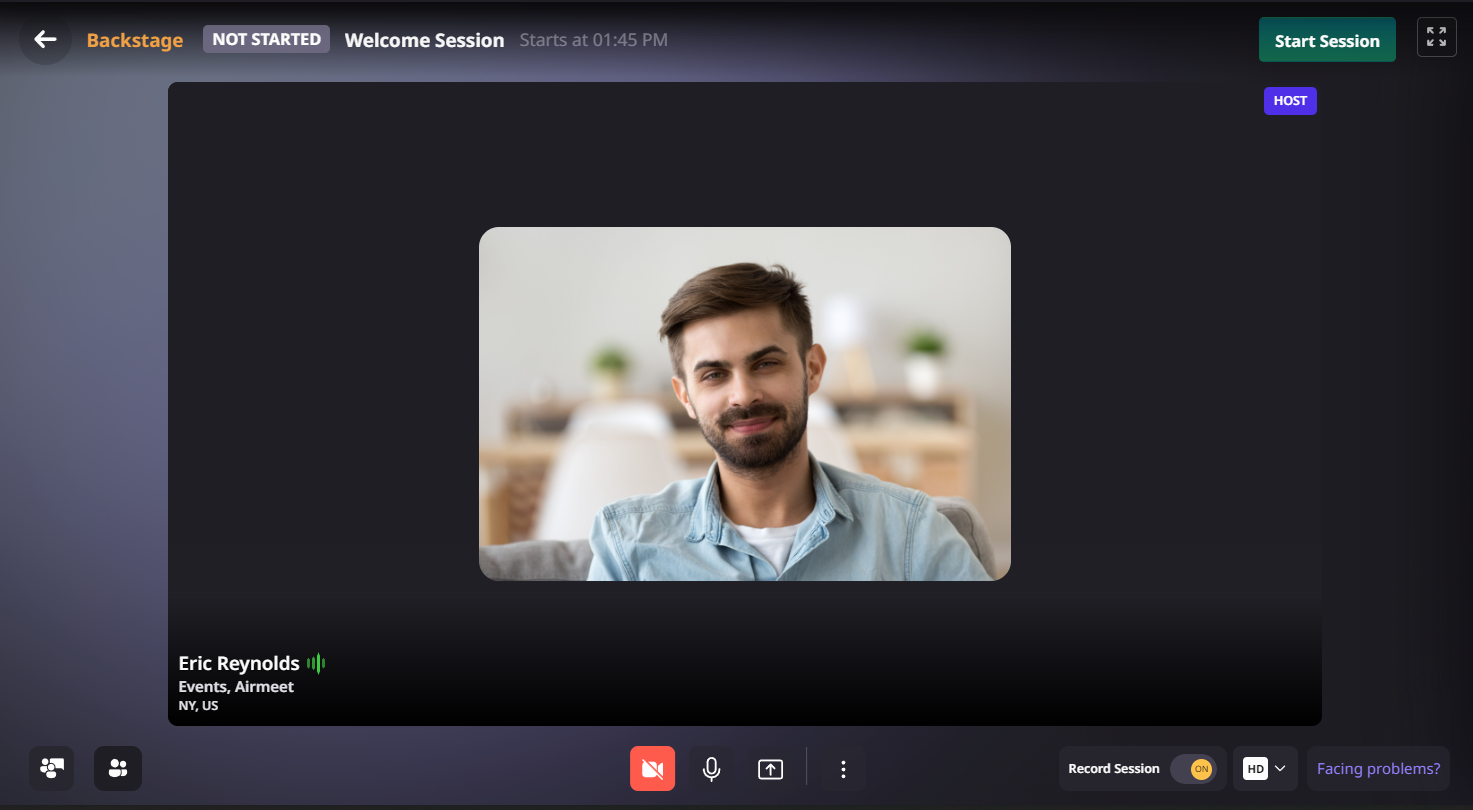Click the Backstage label
The width and height of the screenshot is (1473, 810).
[x=135, y=41]
